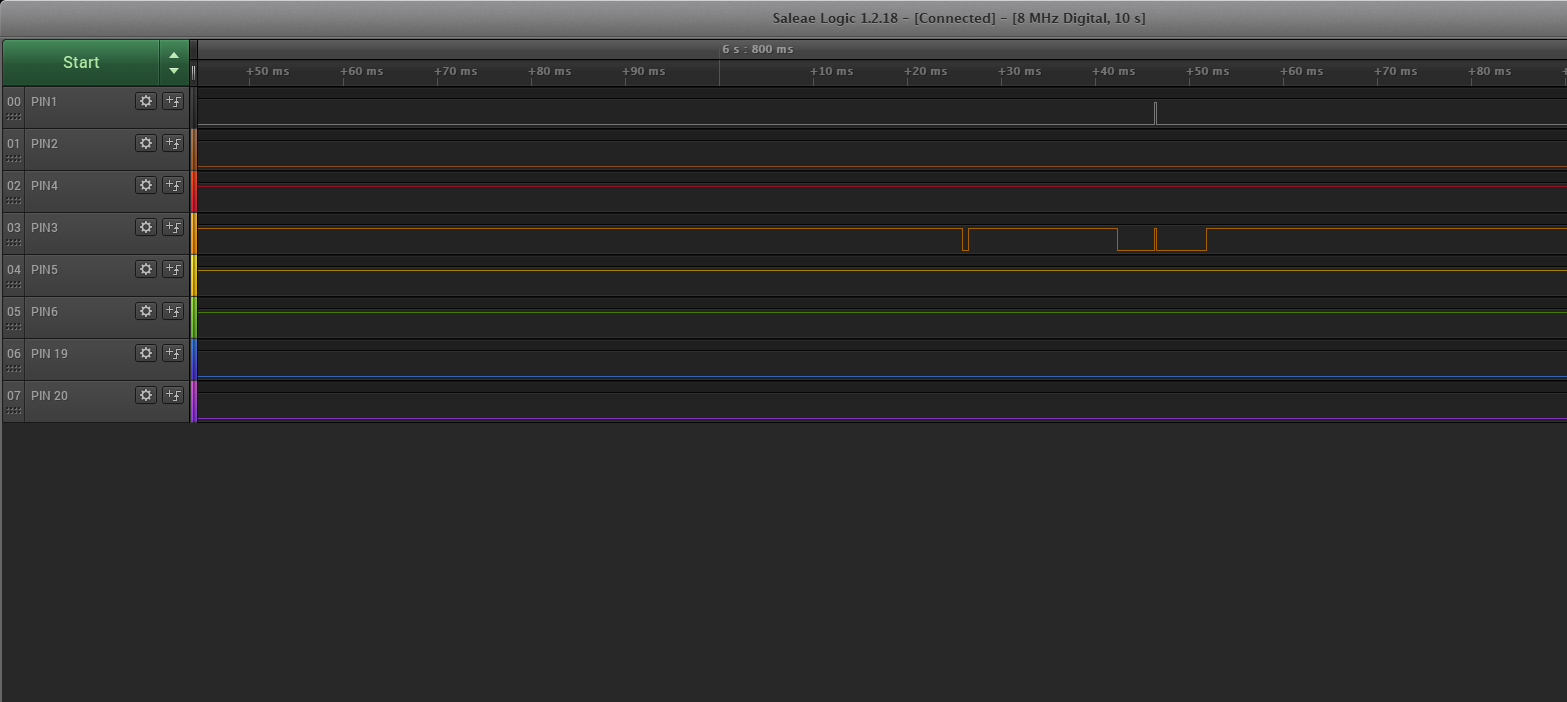Screen dimensions: 1567x702
Task: Open settings gear for PIN 19 channel
Action: point(146,353)
